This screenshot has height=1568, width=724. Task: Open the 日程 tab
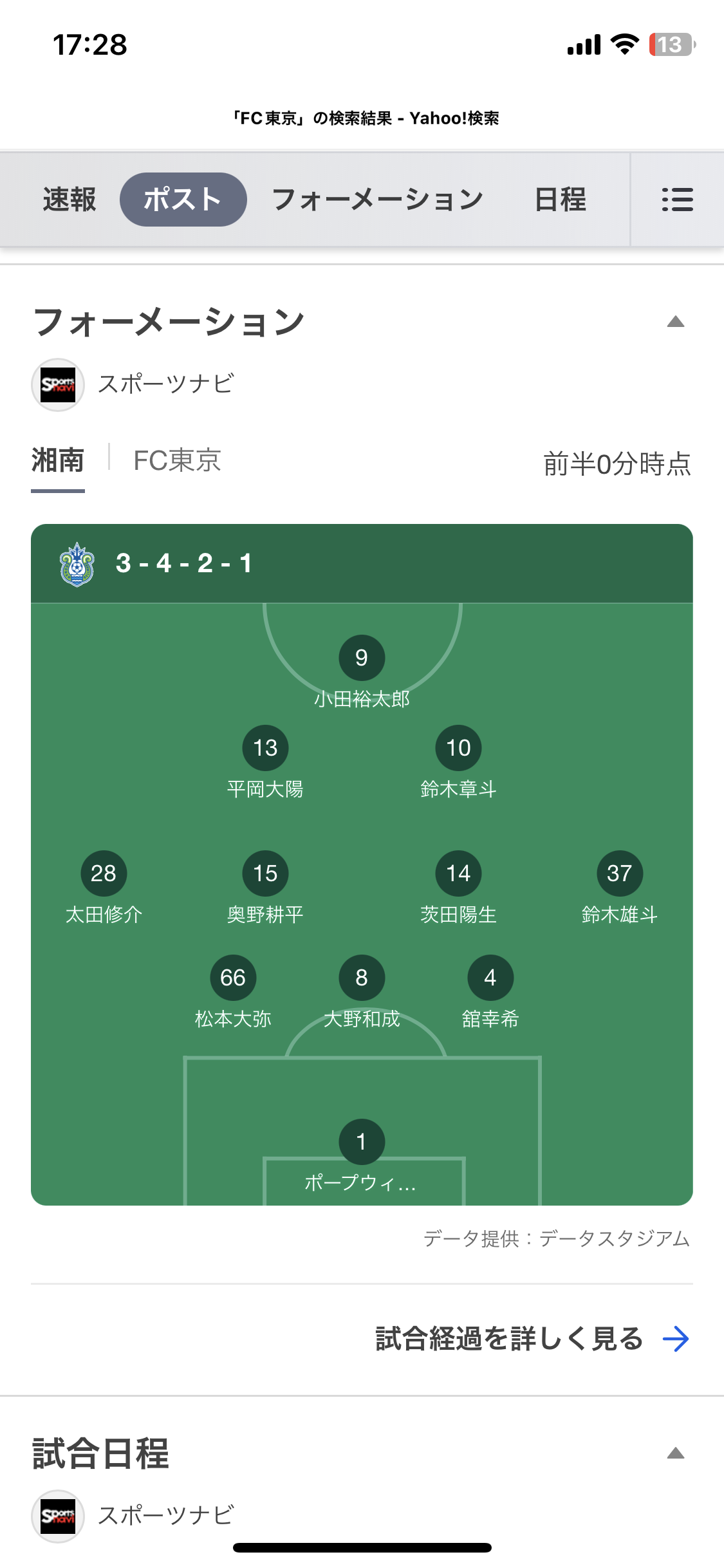[560, 200]
